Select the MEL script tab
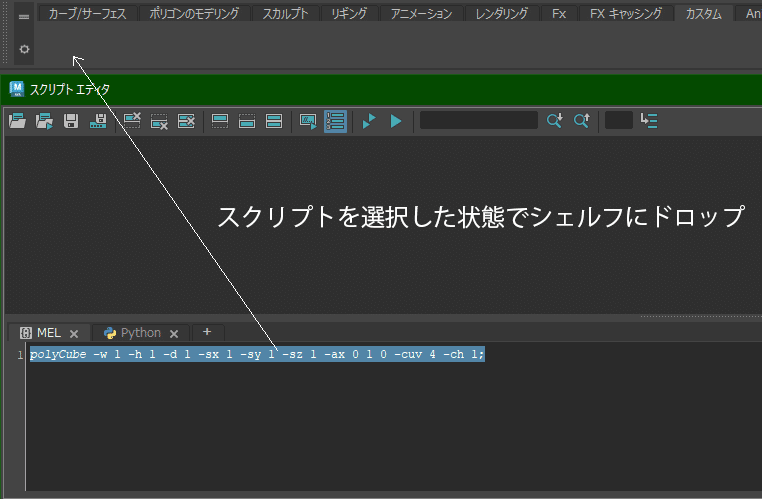Screen dimensions: 762x499 pos(49,333)
